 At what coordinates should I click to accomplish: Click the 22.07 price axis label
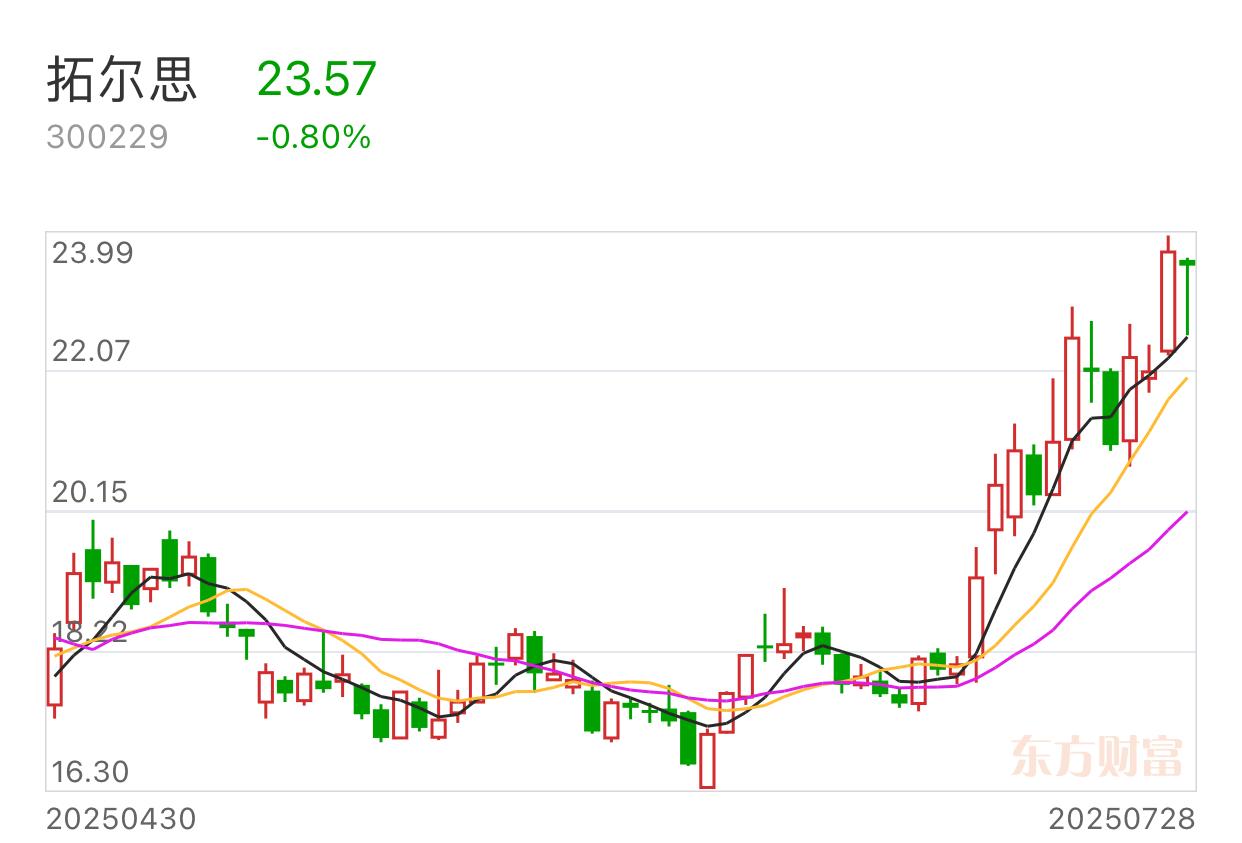coord(92,352)
